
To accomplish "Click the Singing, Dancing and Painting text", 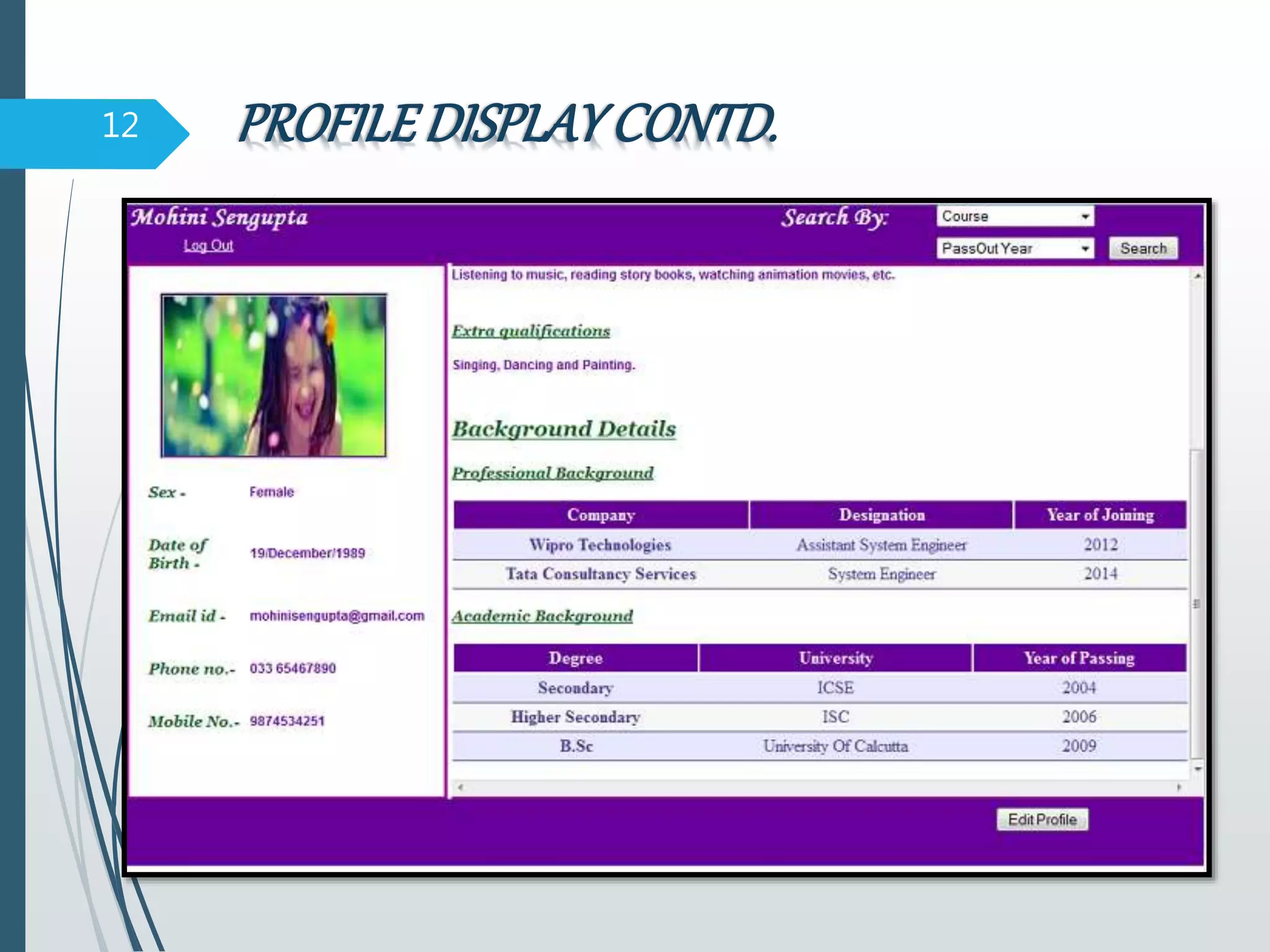I will coord(544,365).
